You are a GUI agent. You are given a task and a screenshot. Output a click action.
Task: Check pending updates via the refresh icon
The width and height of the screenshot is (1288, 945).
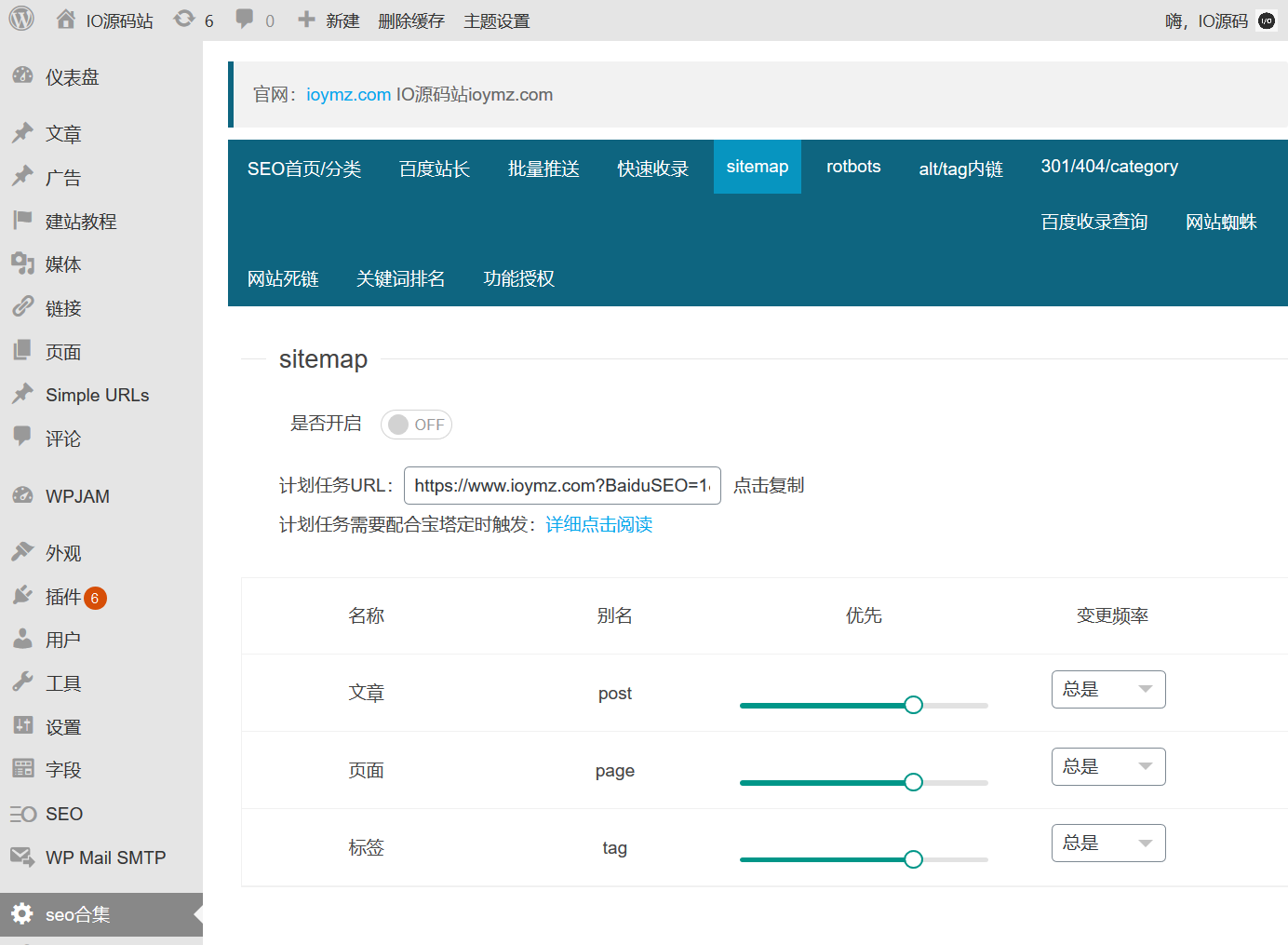[x=182, y=20]
